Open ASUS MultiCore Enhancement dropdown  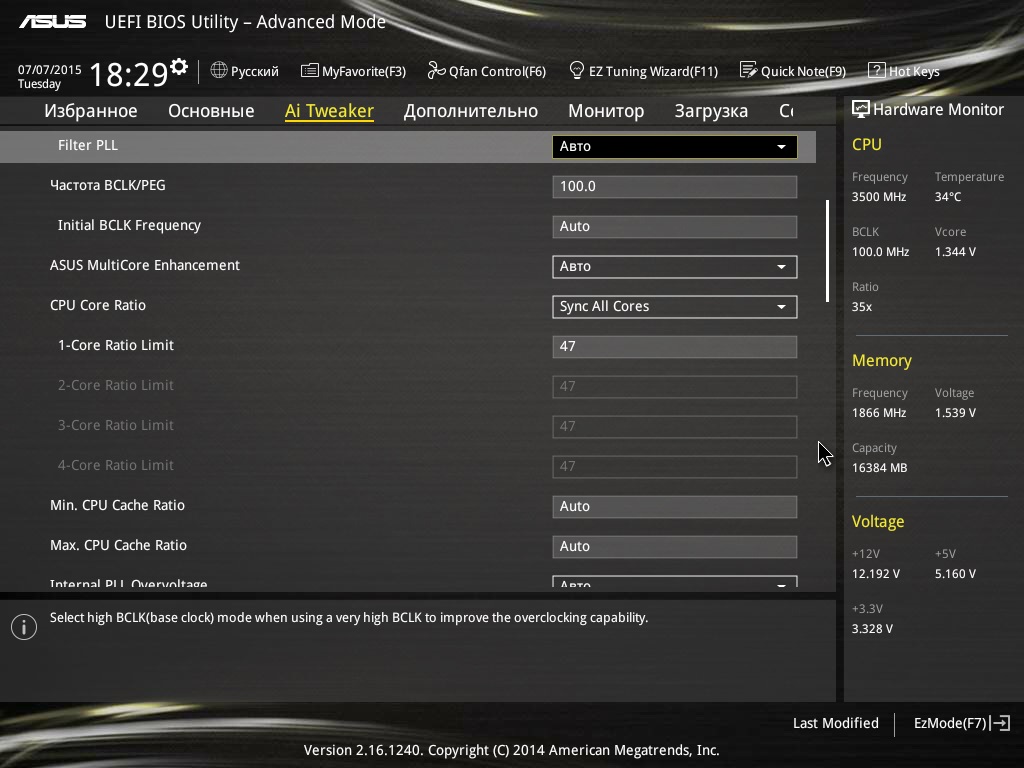click(675, 266)
